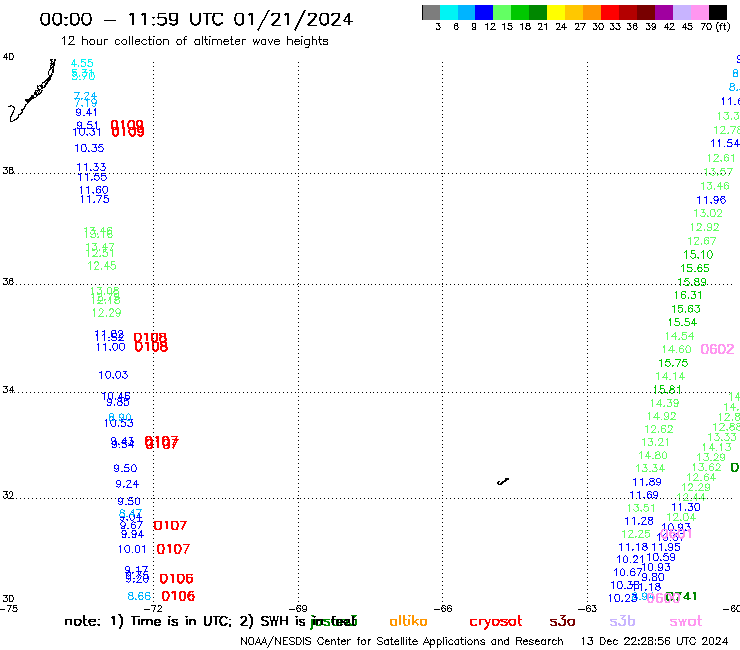Click the chart title with date 01/21/2024
The image size is (740, 650).
pyautogui.click(x=196, y=19)
